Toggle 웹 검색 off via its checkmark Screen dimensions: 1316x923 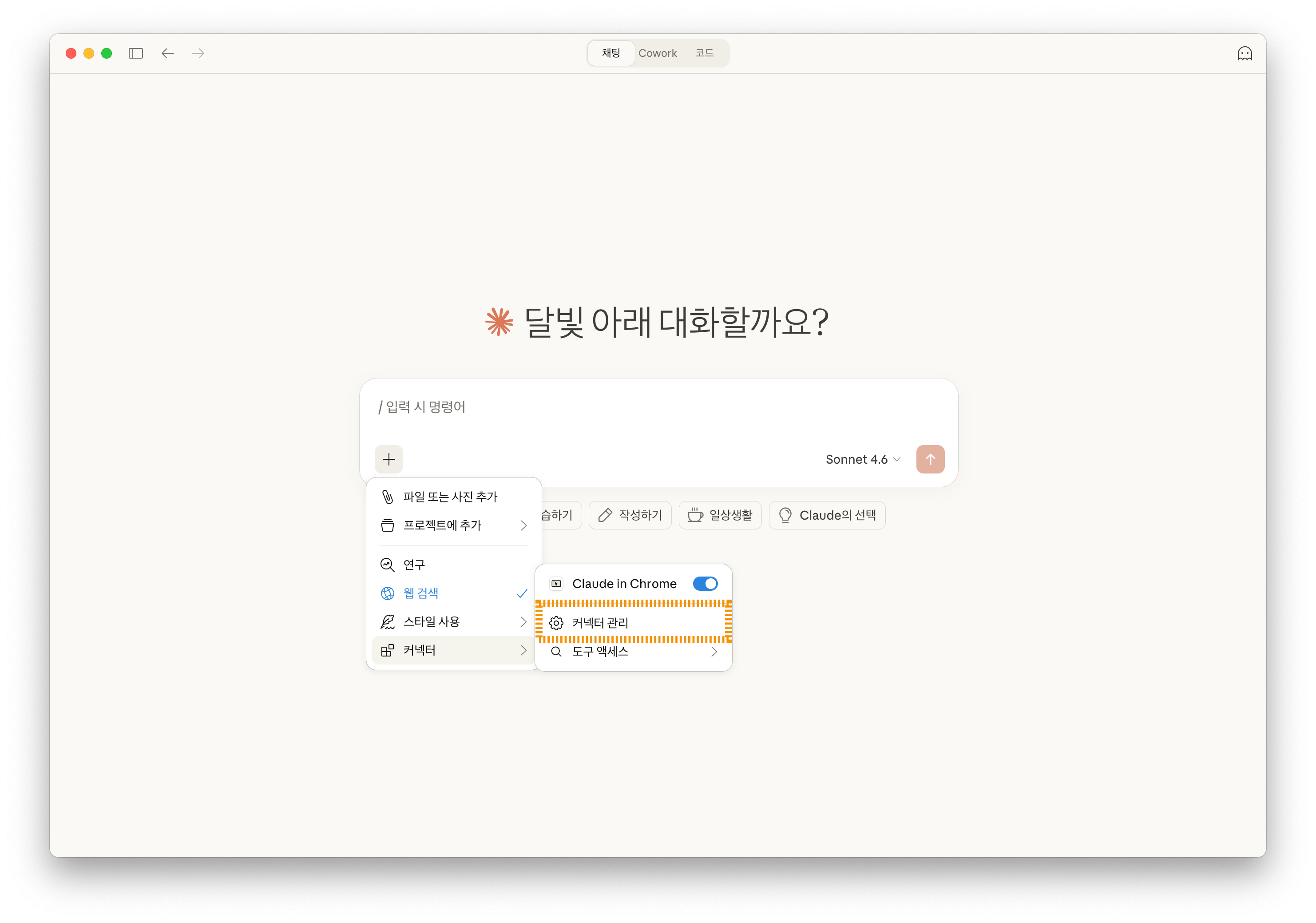tap(522, 593)
